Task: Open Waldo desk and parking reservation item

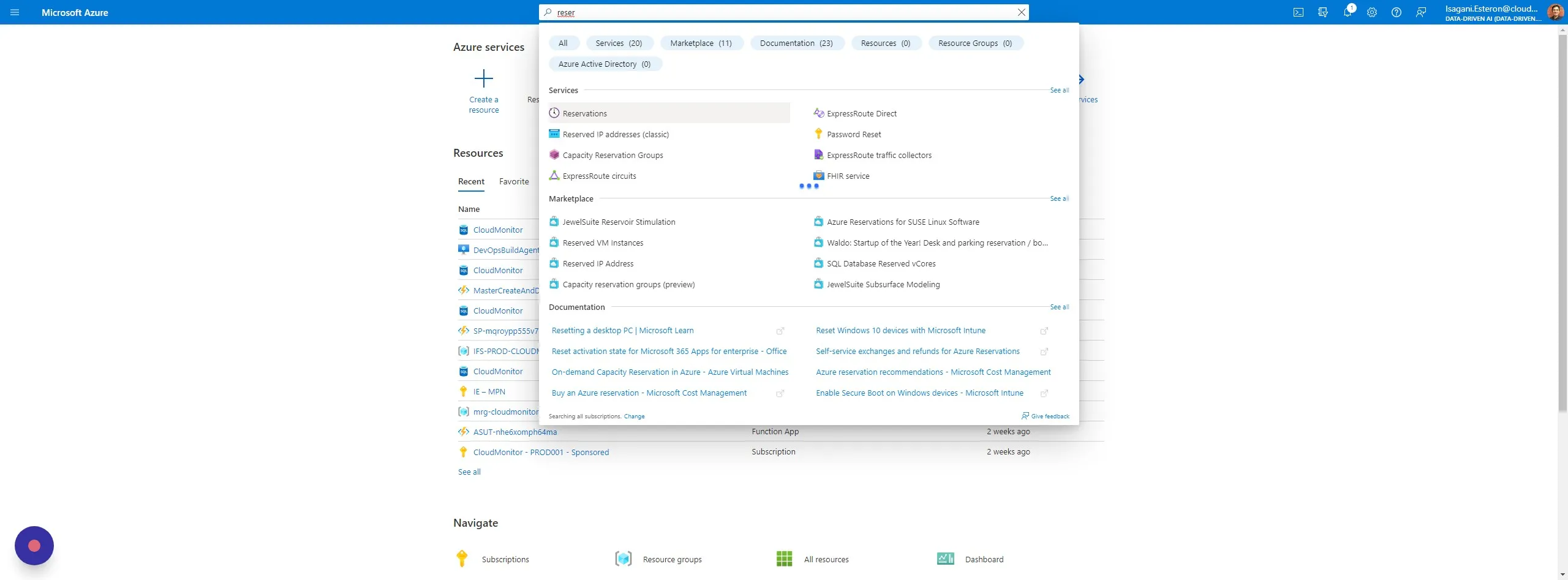Action: pyautogui.click(x=931, y=243)
